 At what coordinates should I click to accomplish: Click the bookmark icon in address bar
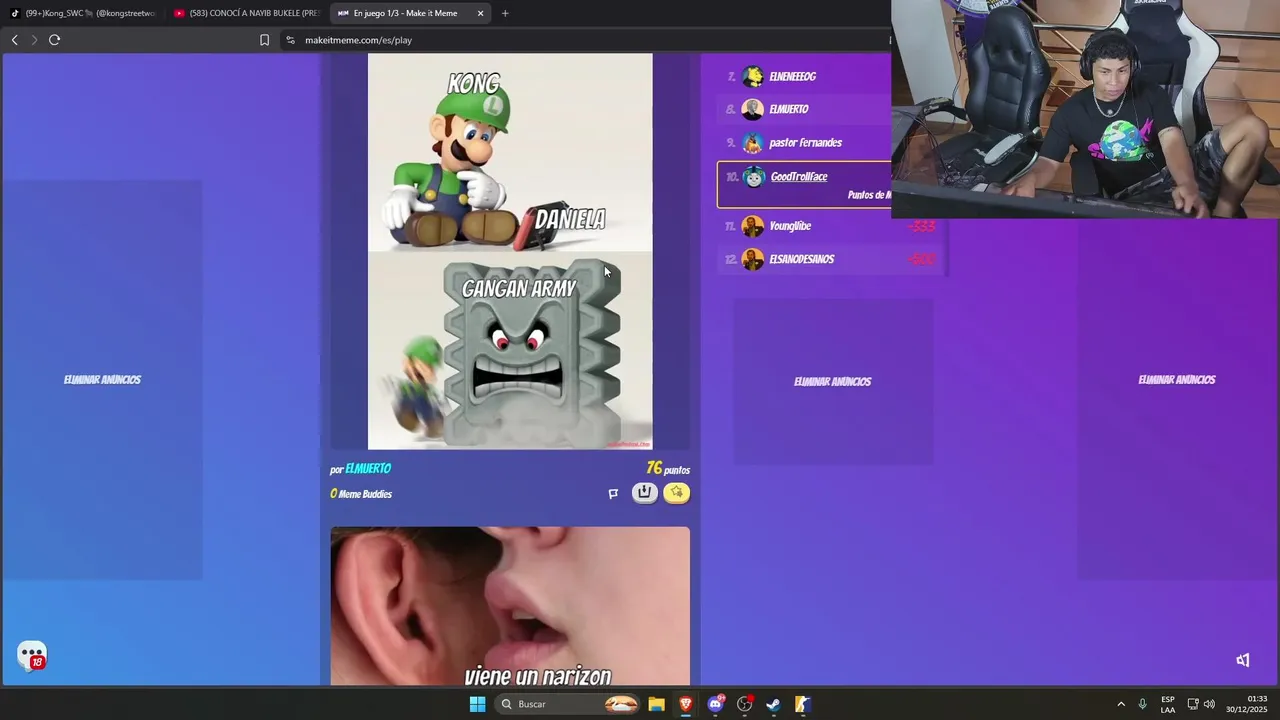point(264,40)
